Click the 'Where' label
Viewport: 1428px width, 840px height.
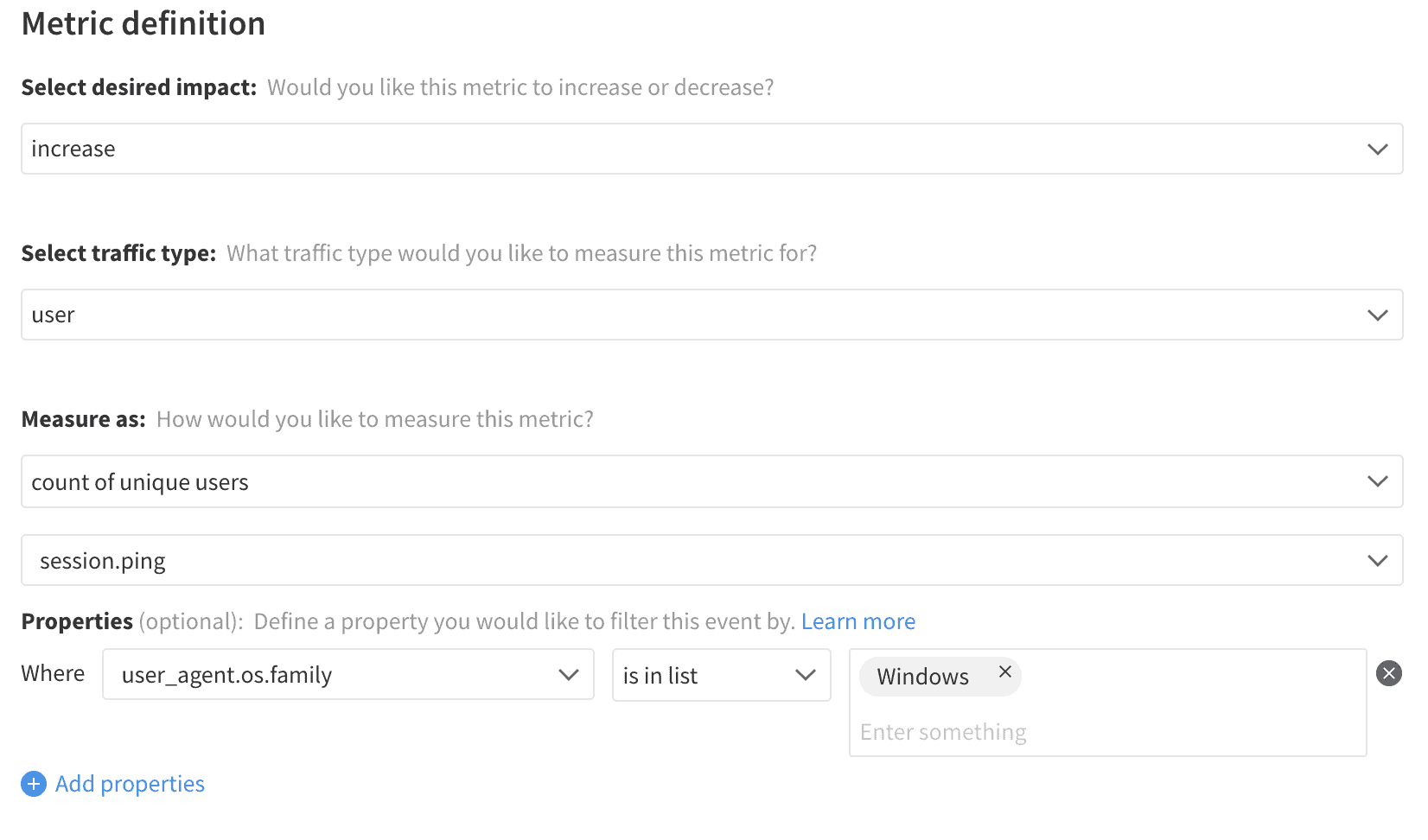point(53,673)
